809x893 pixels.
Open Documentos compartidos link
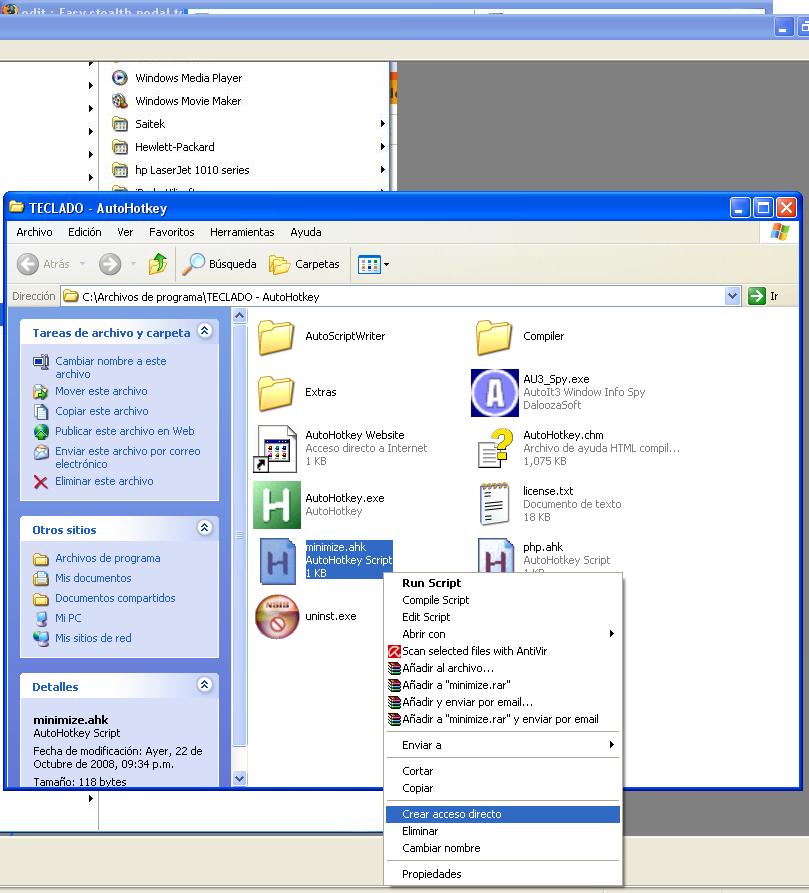click(x=115, y=598)
